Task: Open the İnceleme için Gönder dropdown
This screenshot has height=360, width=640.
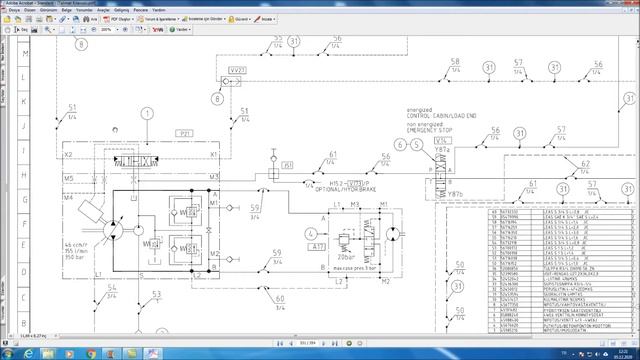Action: [204, 19]
